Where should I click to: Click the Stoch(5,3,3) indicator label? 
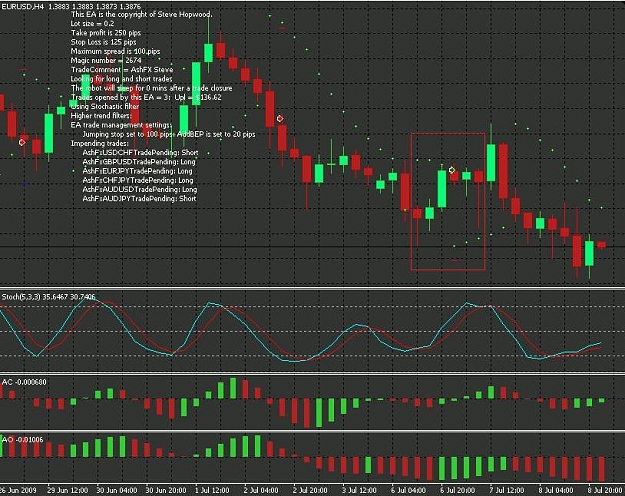(48, 297)
